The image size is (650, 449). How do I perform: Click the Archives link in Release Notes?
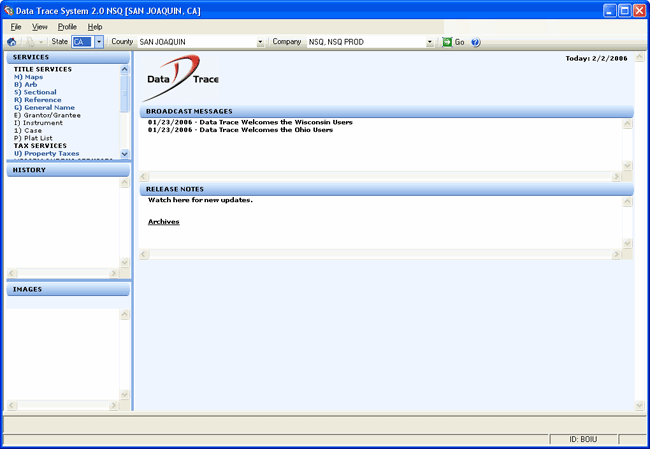tap(164, 222)
